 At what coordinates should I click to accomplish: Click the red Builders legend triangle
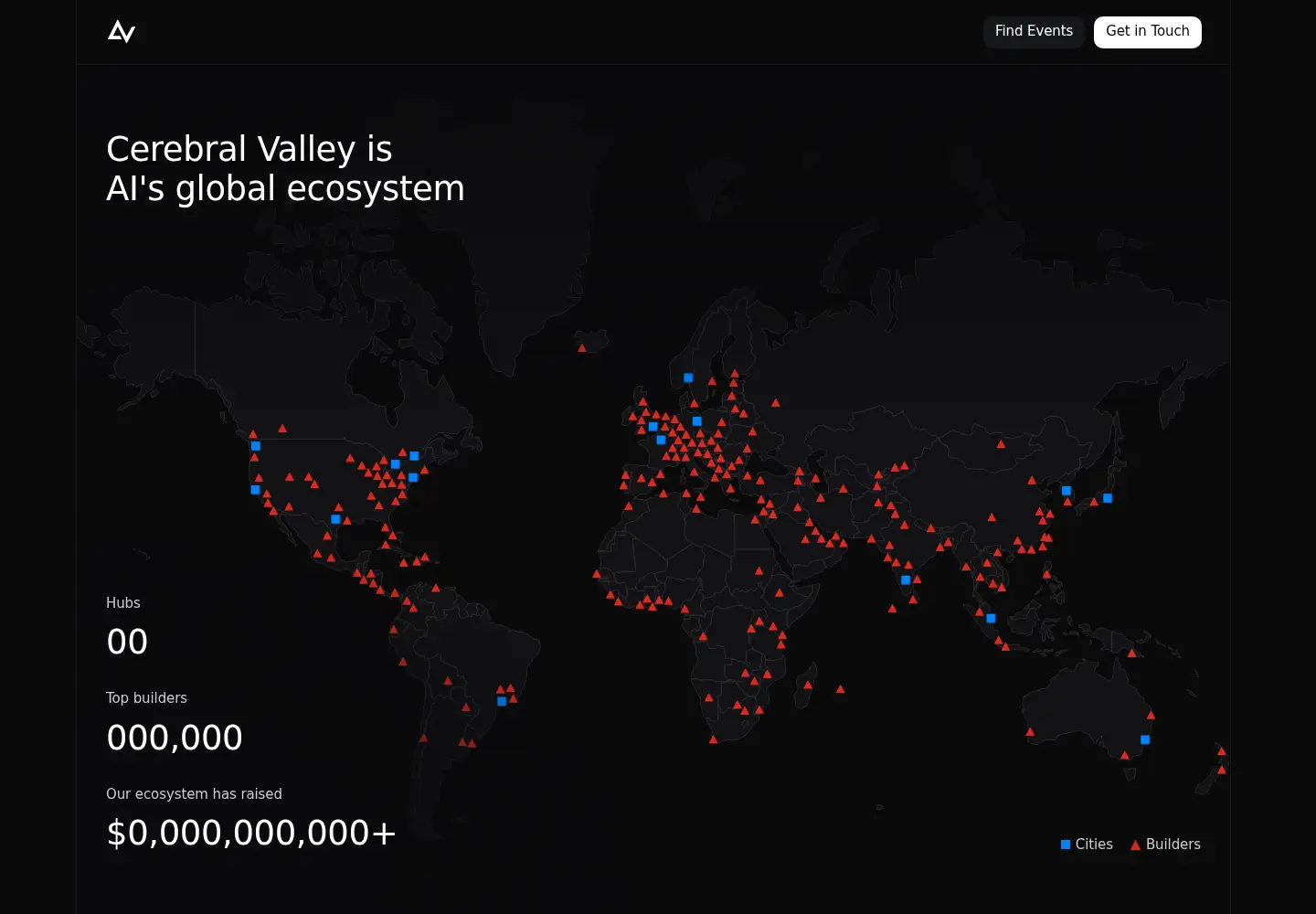[1135, 845]
